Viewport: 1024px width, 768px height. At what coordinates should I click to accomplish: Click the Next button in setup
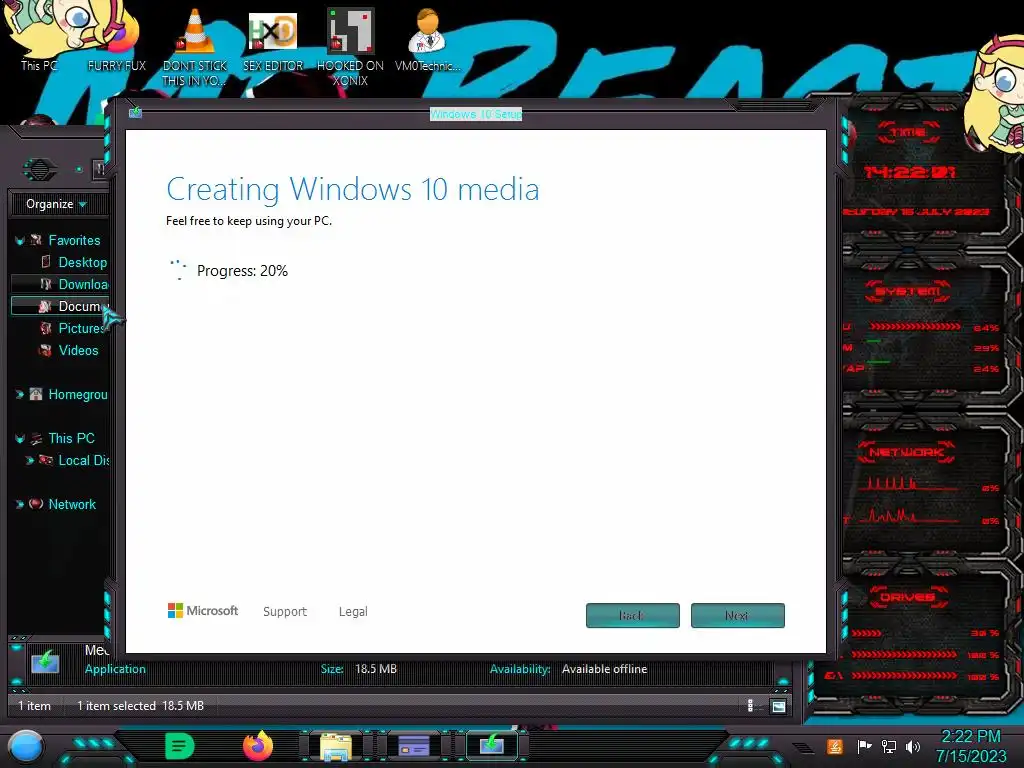(737, 615)
